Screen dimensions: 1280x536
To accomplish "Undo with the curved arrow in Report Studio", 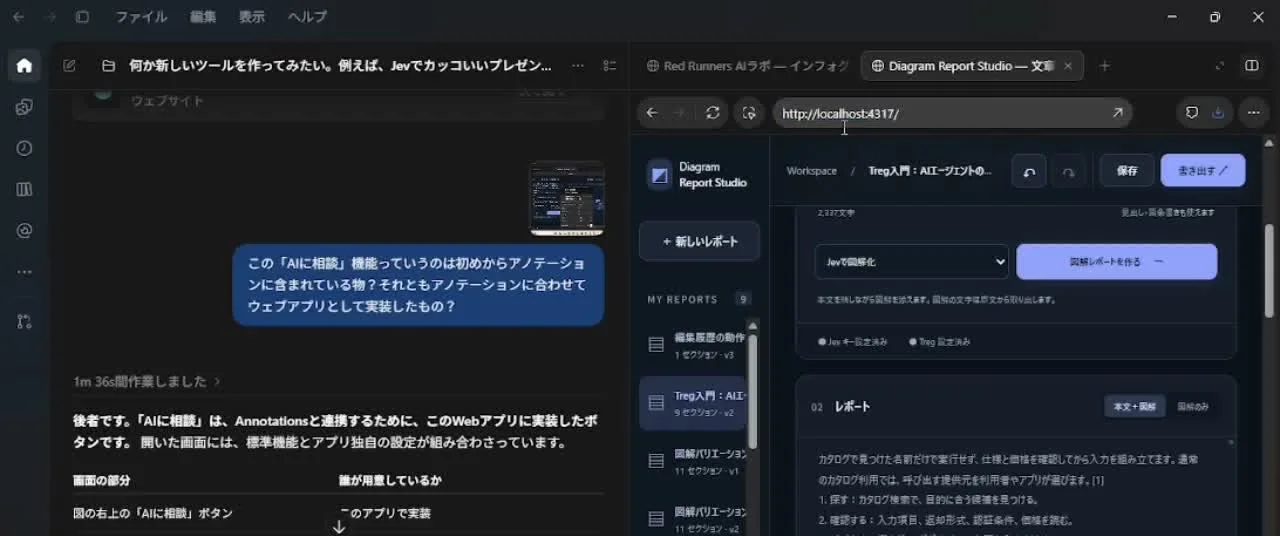I will pos(1029,171).
